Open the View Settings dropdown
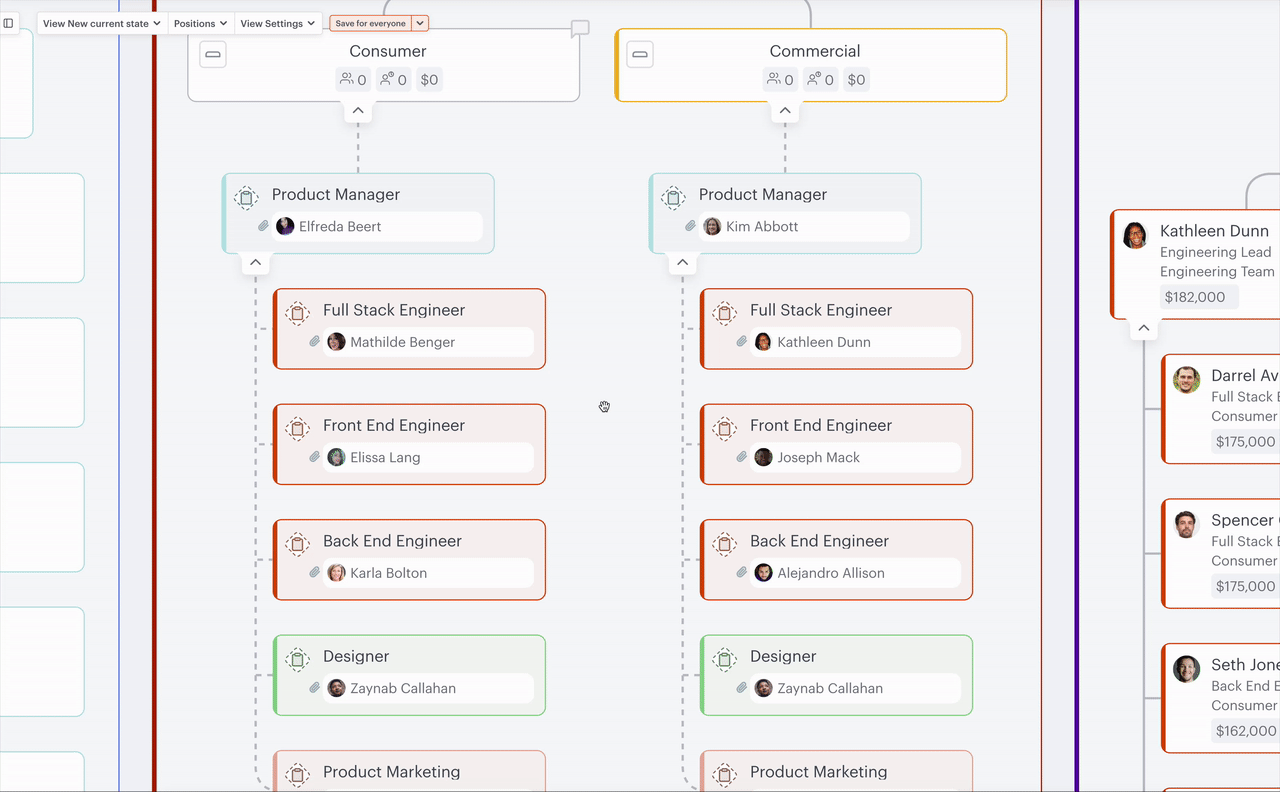Image resolution: width=1280 pixels, height=792 pixels. (x=277, y=23)
